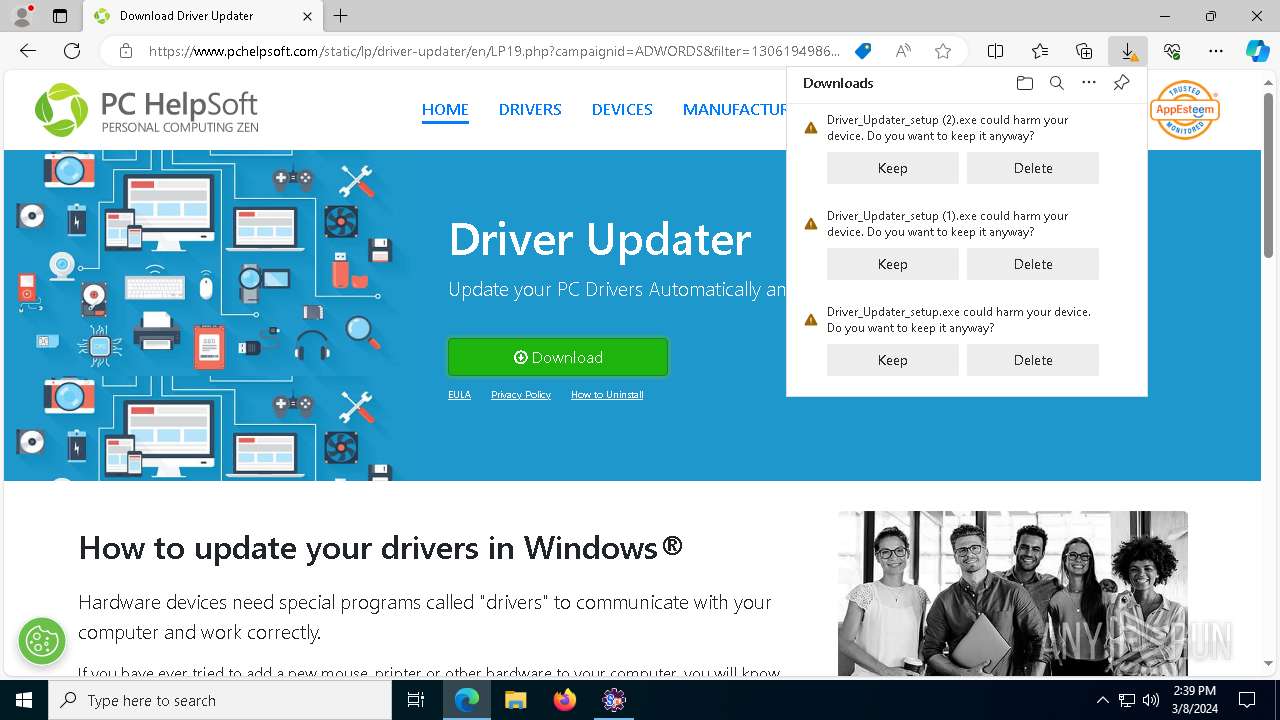The height and width of the screenshot is (720, 1280).
Task: Click the Driver Updater hero heading
Action: (x=600, y=240)
